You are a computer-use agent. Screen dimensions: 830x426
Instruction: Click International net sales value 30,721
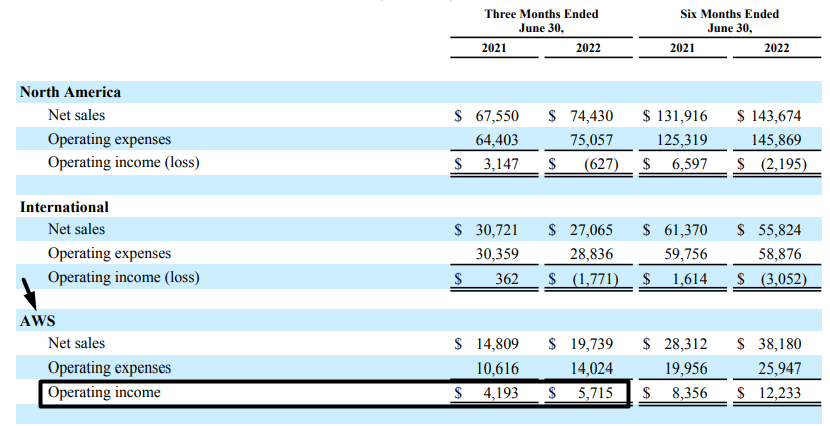(498, 231)
